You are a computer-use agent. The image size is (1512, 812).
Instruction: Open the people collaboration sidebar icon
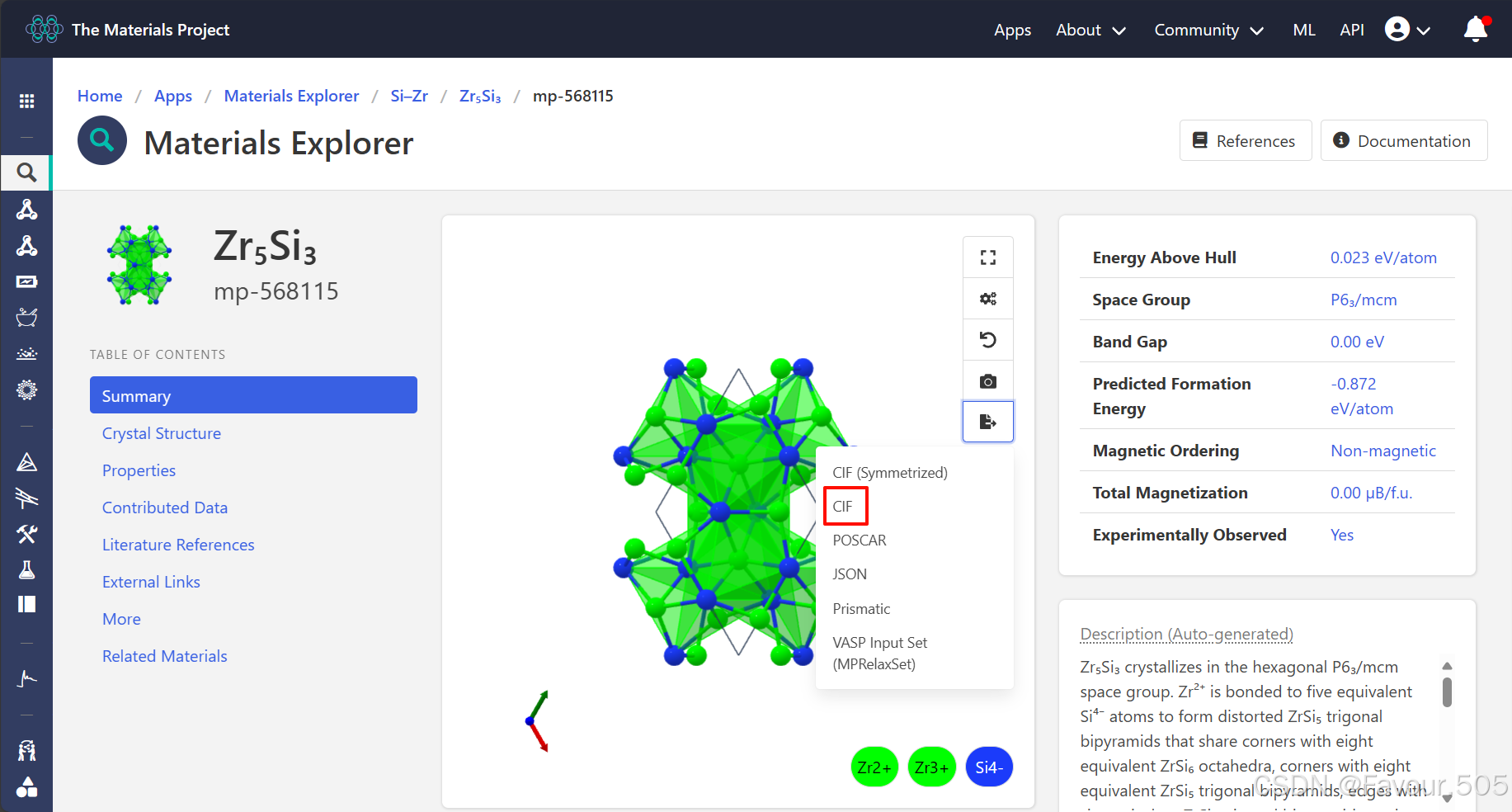pyautogui.click(x=26, y=750)
